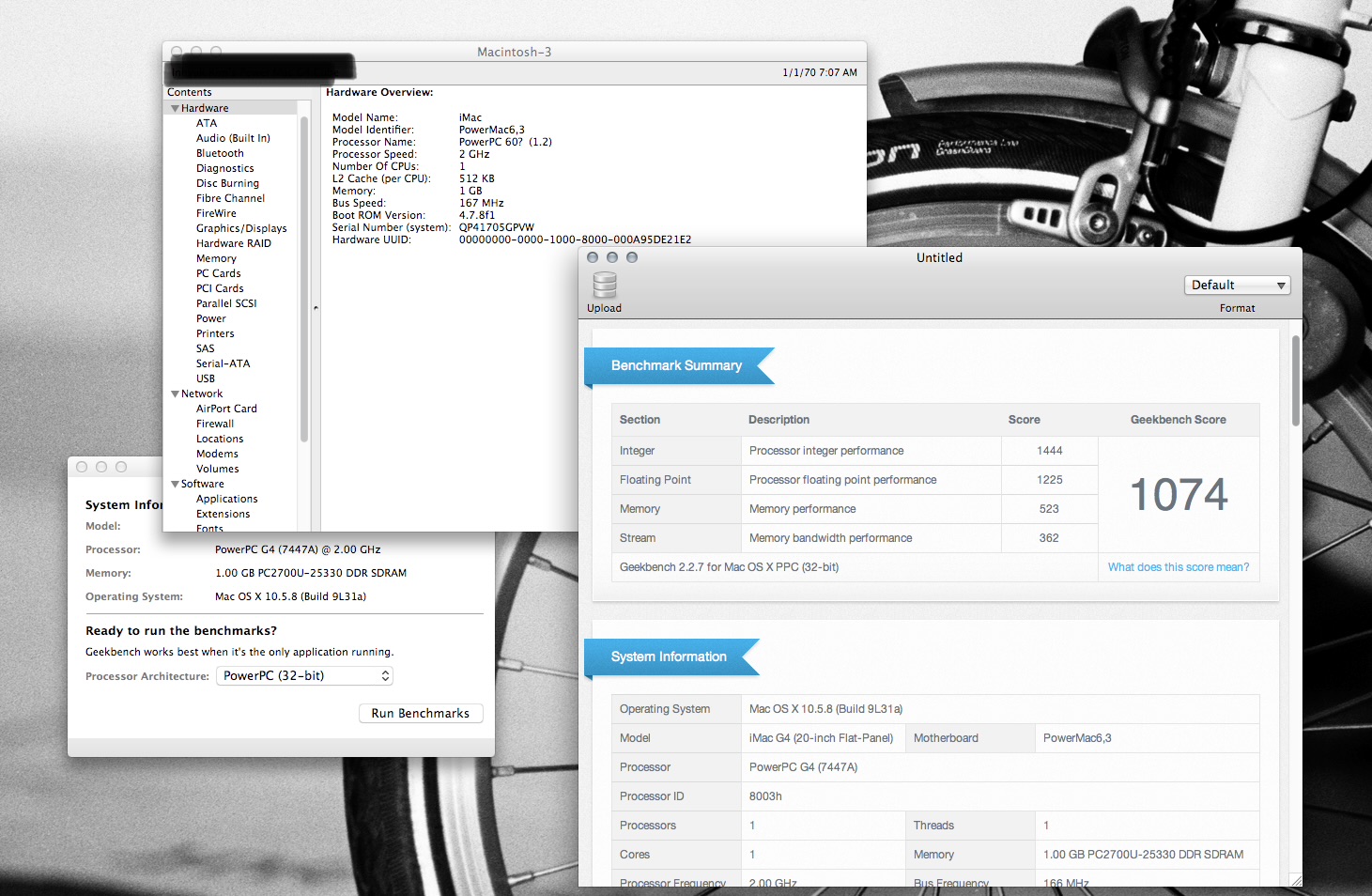Select Diagnostics in the Hardware list
The image size is (1372, 896).
point(225,168)
